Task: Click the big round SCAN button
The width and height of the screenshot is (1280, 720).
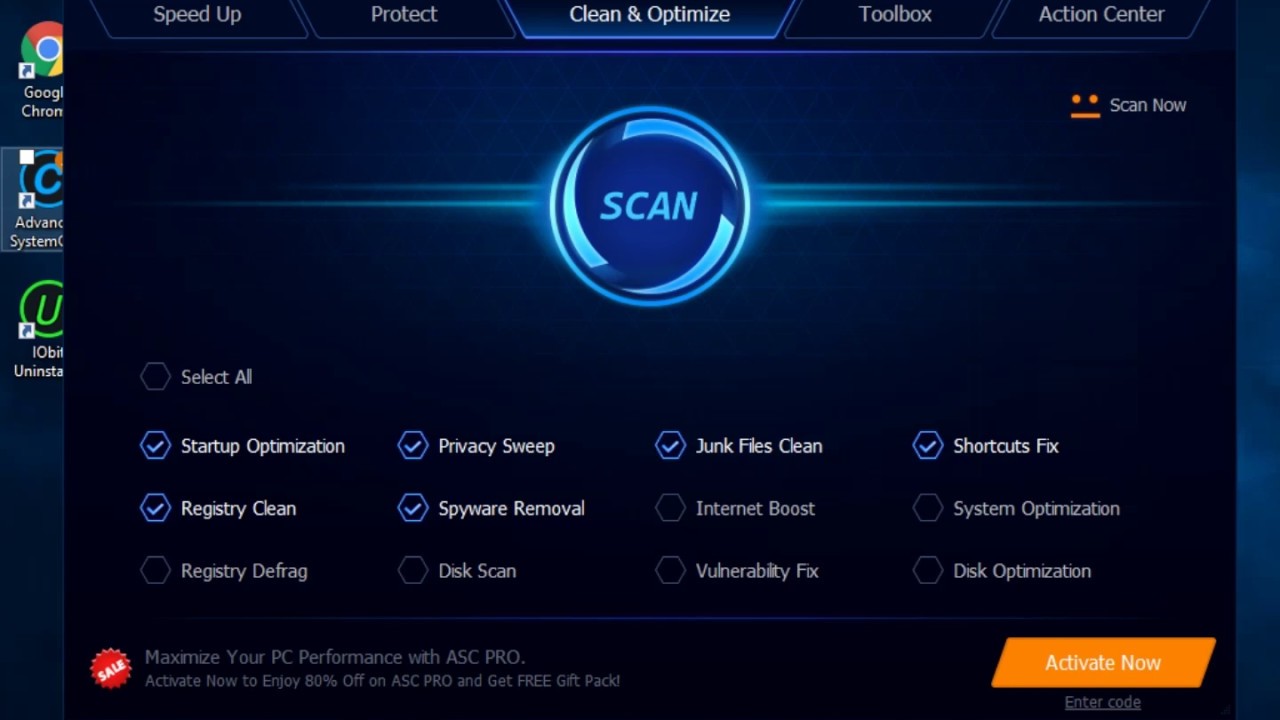Action: 650,206
